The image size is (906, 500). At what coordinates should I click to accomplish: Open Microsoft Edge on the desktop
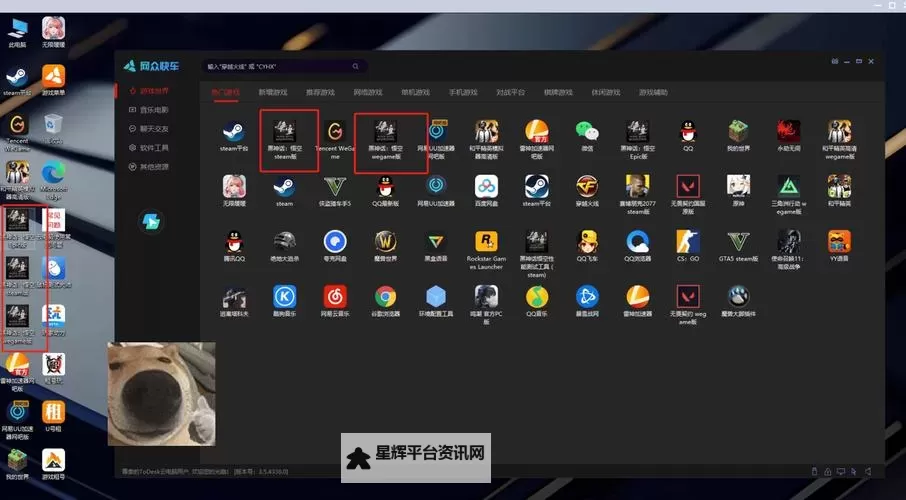click(x=54, y=181)
